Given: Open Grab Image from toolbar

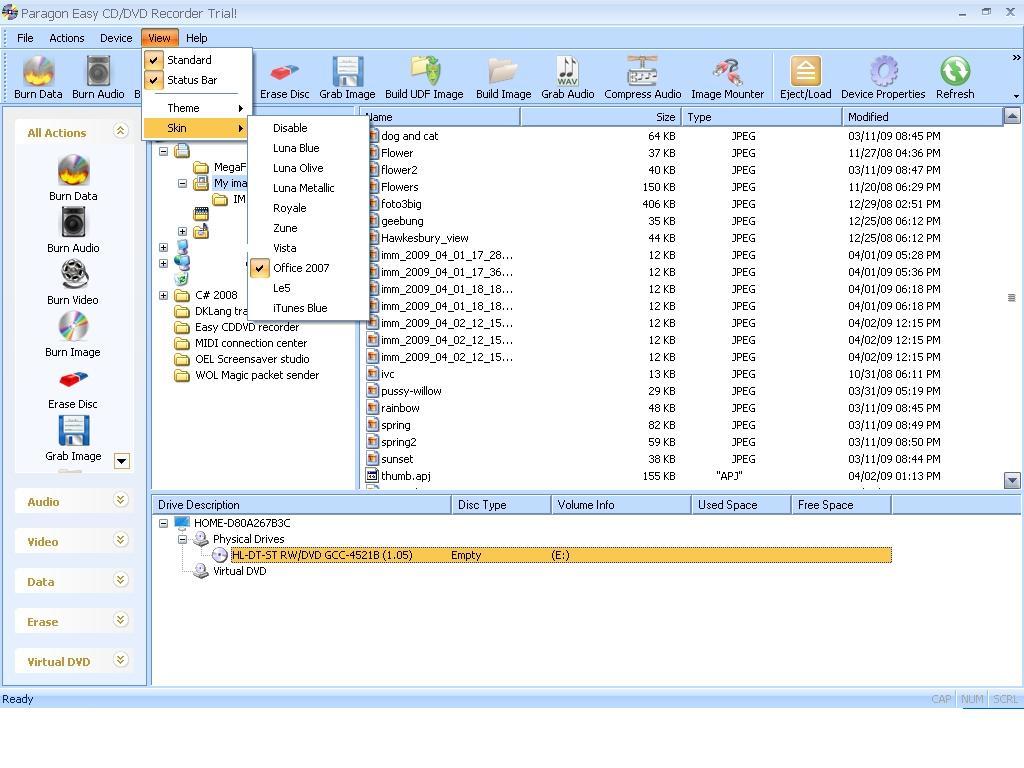Looking at the screenshot, I should [x=347, y=71].
